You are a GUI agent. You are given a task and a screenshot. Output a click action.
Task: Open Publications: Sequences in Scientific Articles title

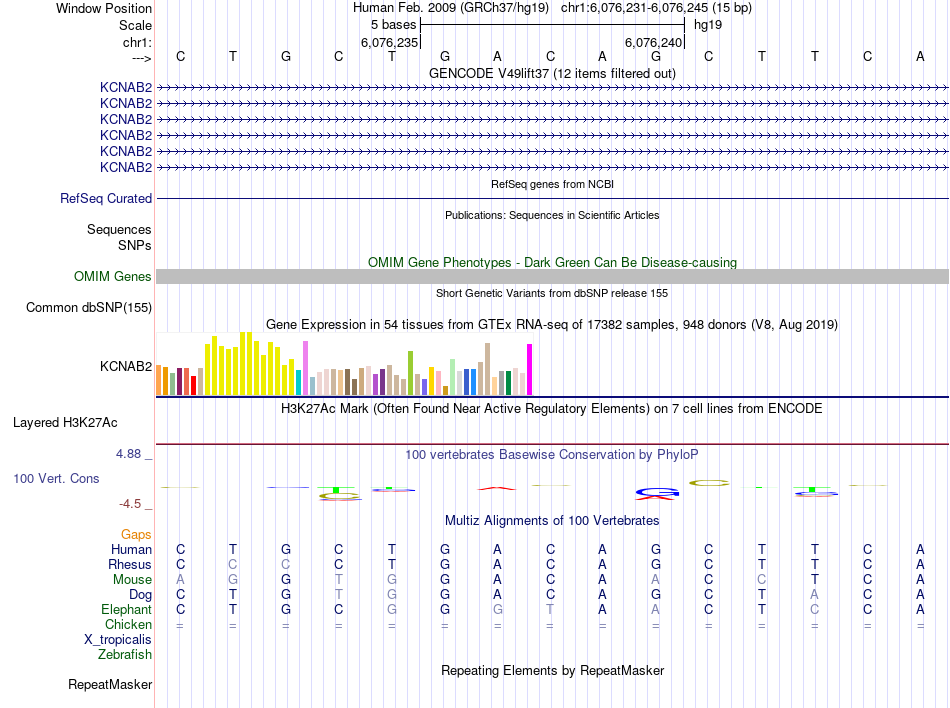(x=552, y=215)
